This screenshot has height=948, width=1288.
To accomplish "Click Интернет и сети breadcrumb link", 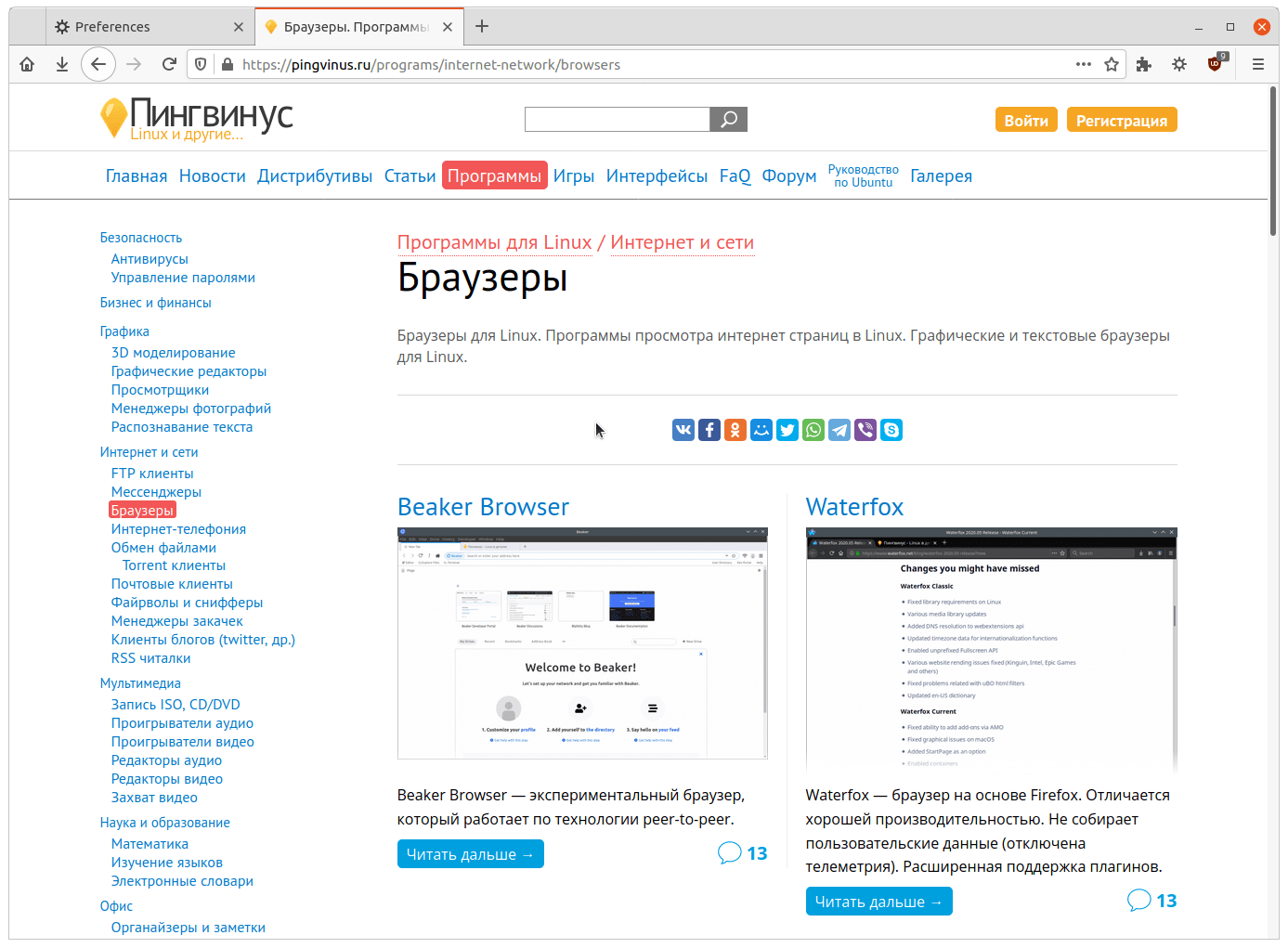I will click(683, 242).
